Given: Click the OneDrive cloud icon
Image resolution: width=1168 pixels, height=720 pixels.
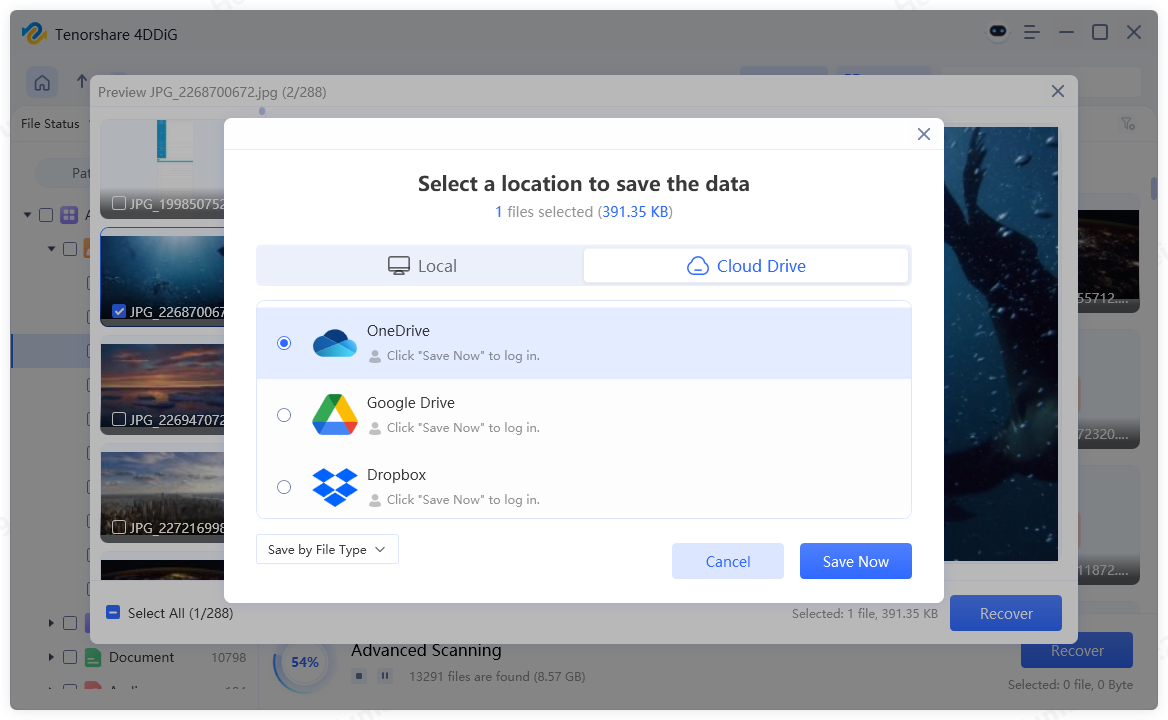Looking at the screenshot, I should tap(334, 342).
